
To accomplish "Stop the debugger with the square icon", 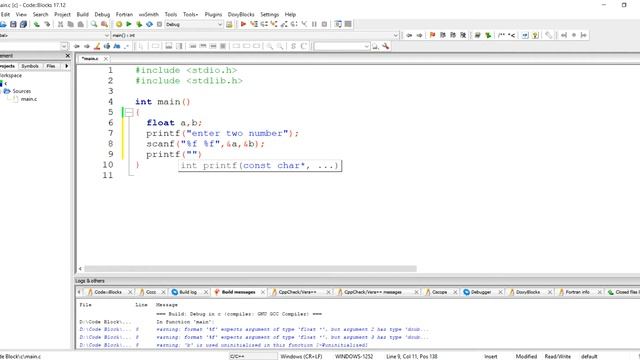I will click(x=324, y=24).
